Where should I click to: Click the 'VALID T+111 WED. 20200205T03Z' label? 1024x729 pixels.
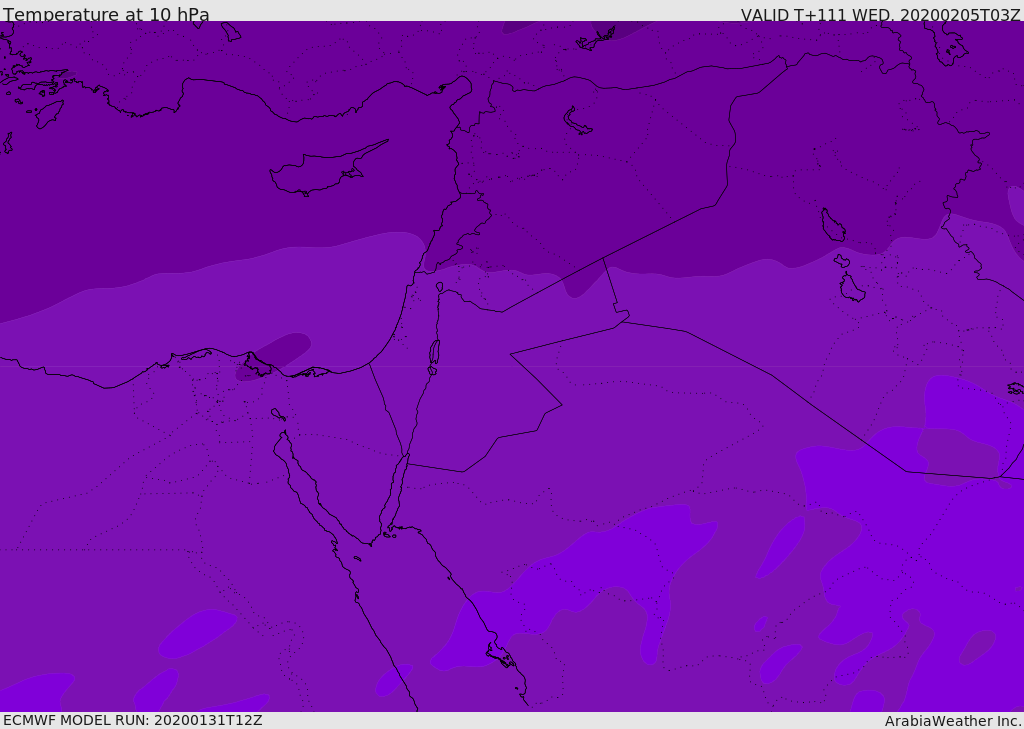point(880,15)
